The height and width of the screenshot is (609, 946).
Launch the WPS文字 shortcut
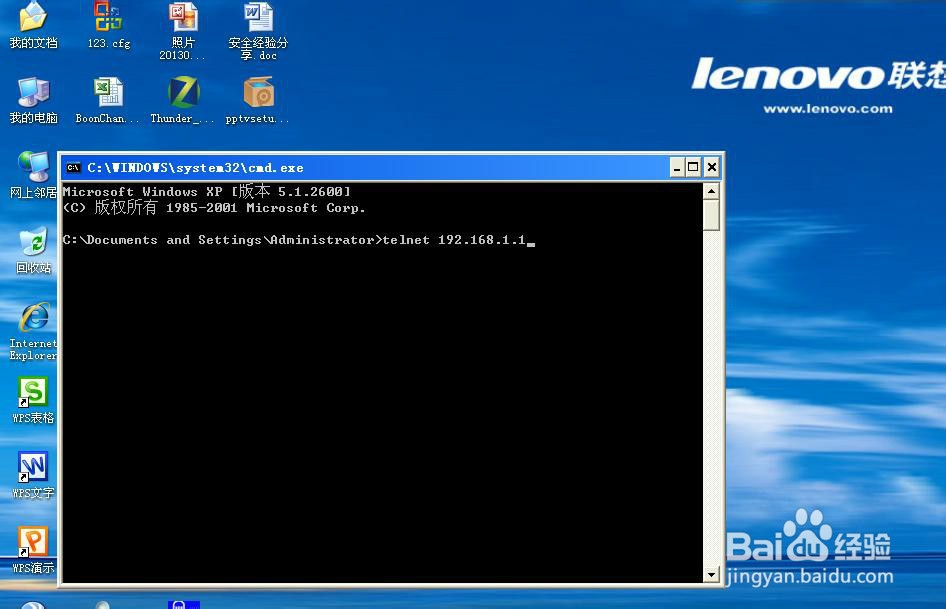[33, 467]
